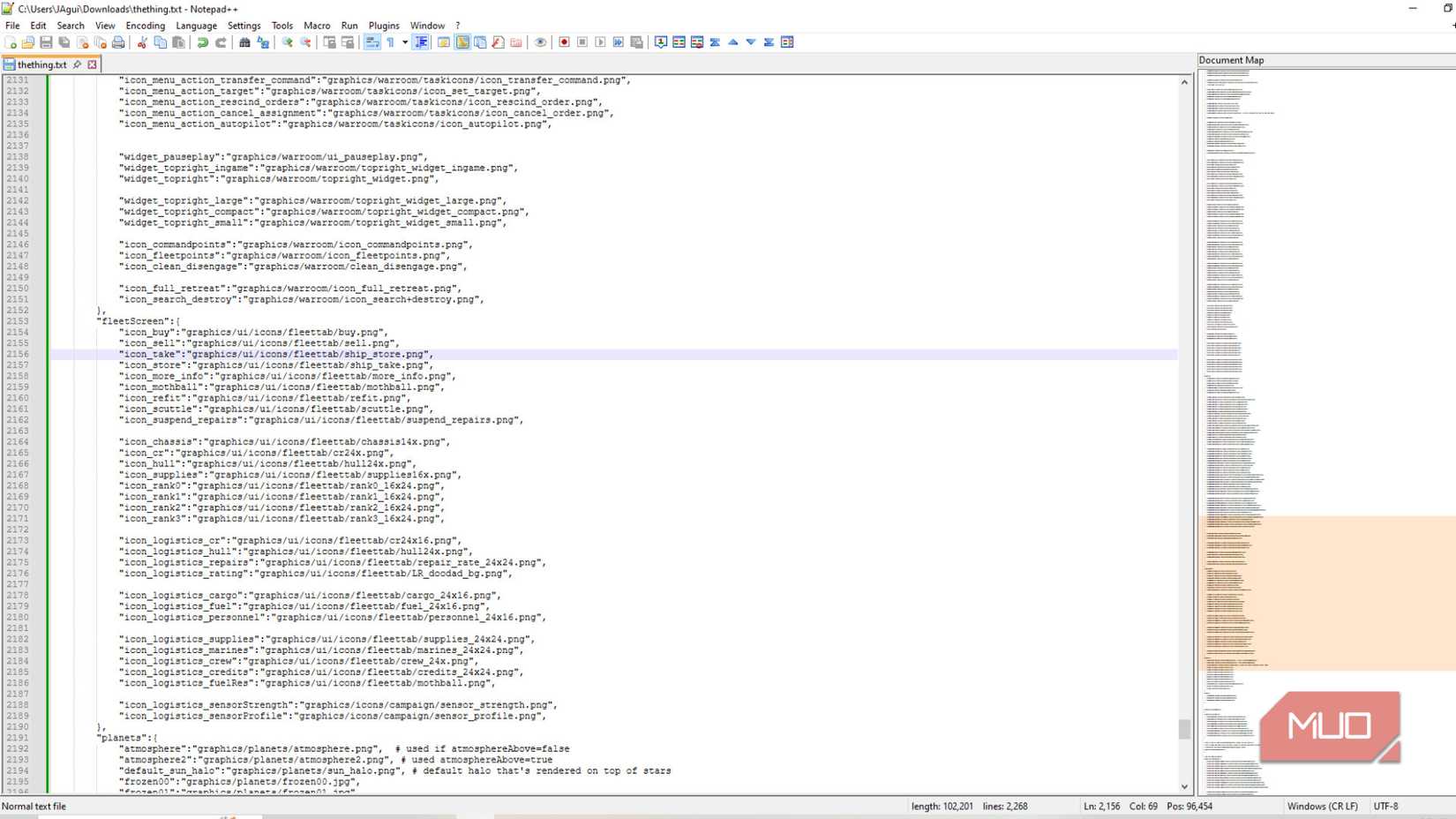The image size is (1456, 819).
Task: Click the Save All toolbar icon
Action: pos(64,42)
